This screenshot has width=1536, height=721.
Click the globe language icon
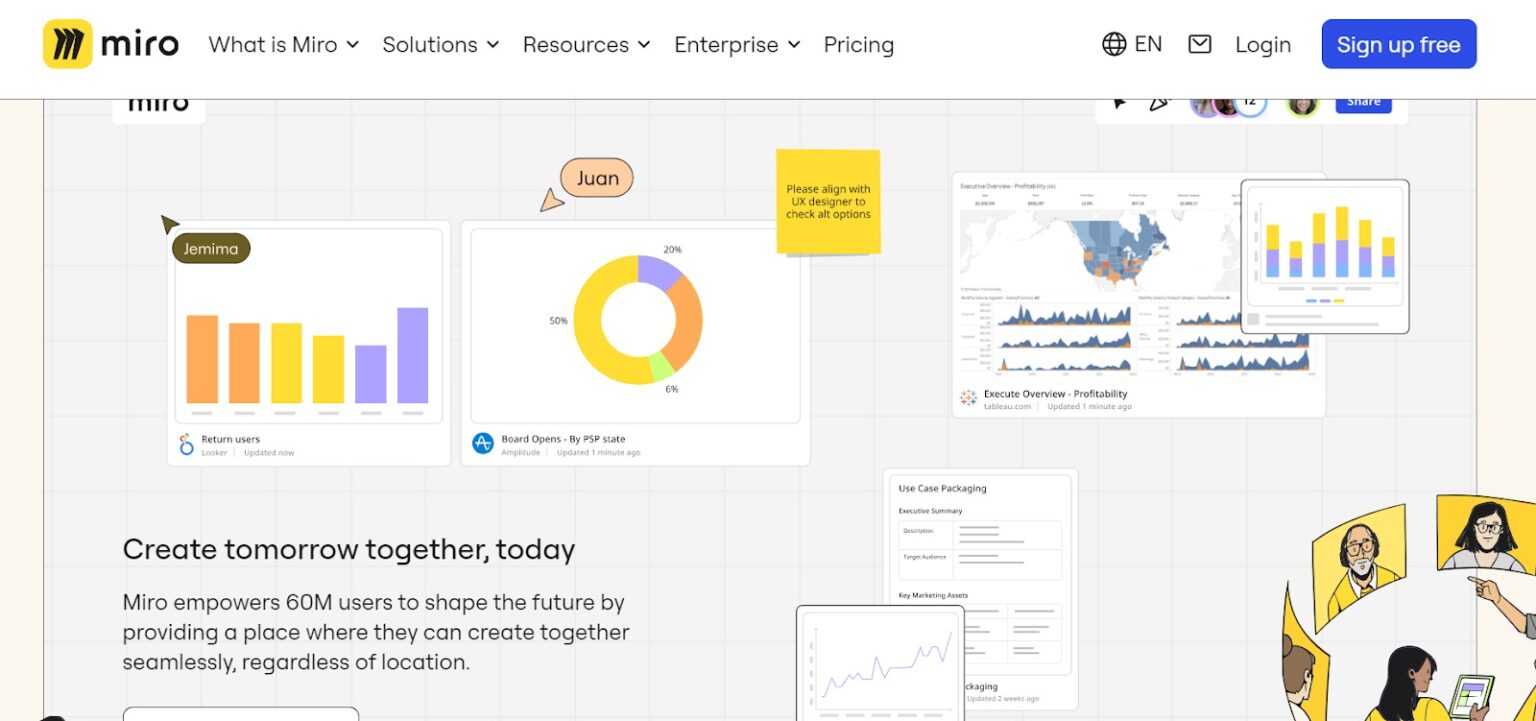tap(1114, 44)
